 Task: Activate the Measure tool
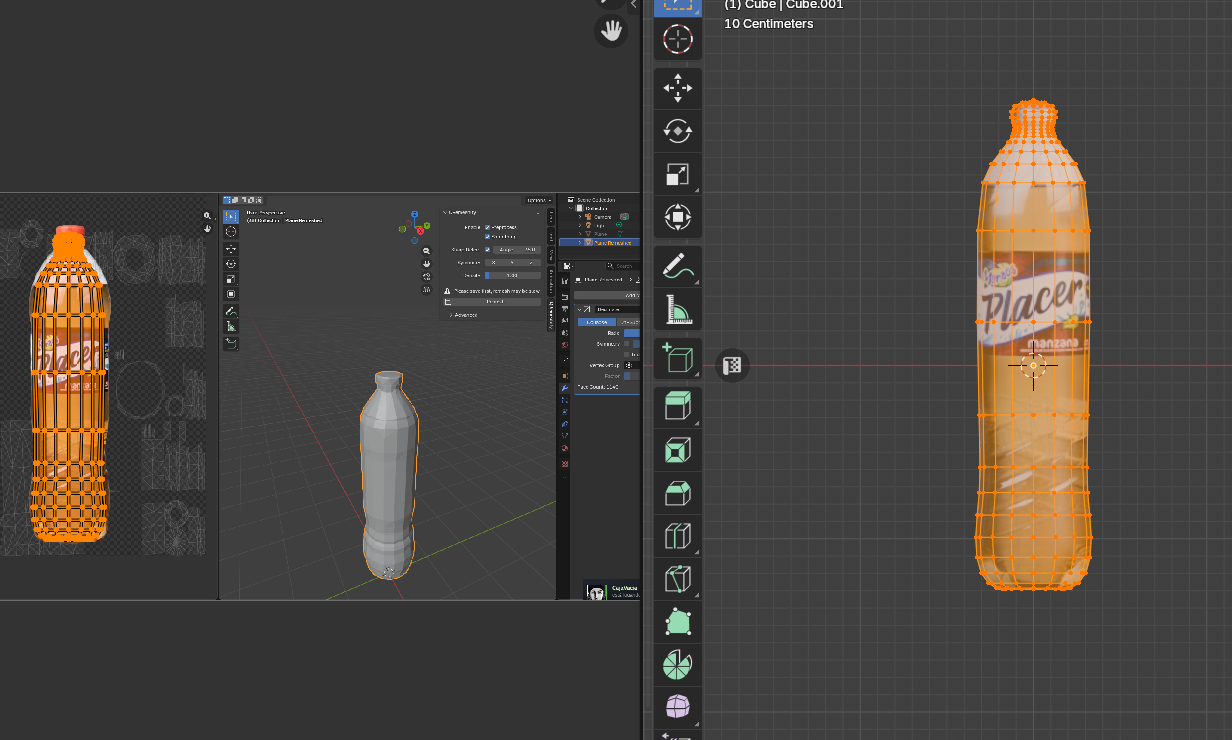pos(677,310)
